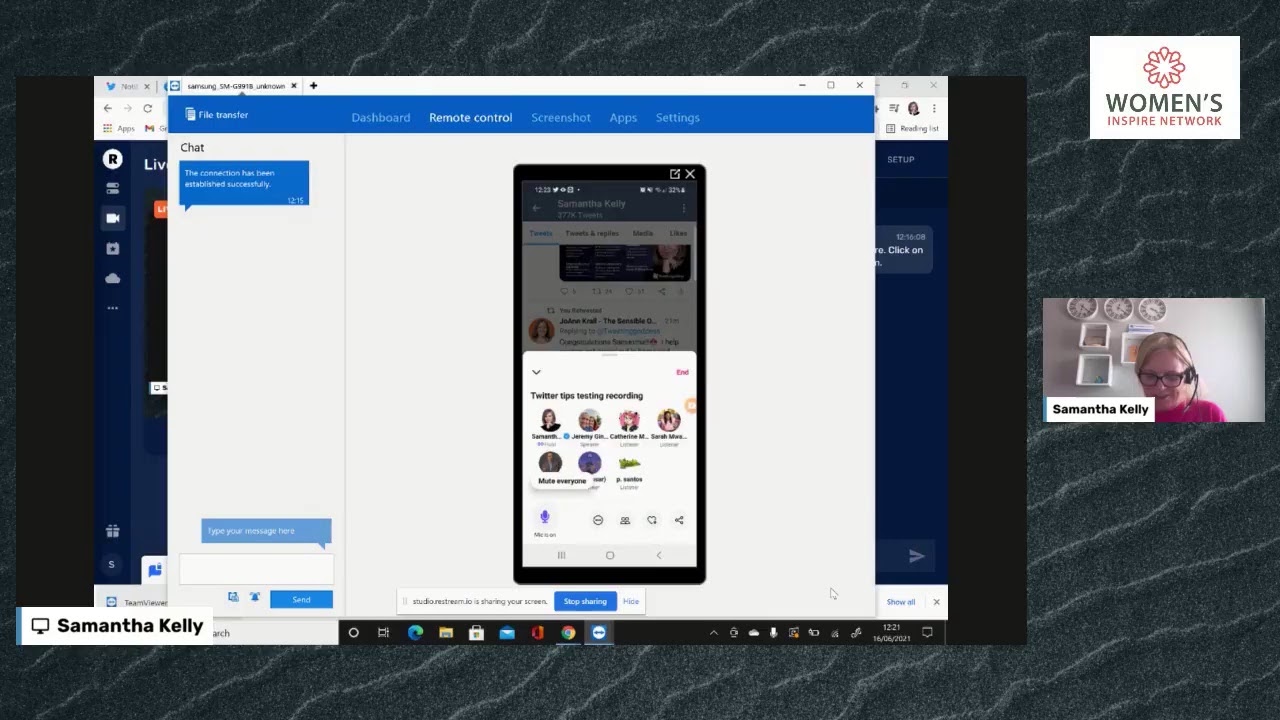Tap Android back navigation button
Viewport: 1280px width, 720px height.
pyautogui.click(x=658, y=555)
